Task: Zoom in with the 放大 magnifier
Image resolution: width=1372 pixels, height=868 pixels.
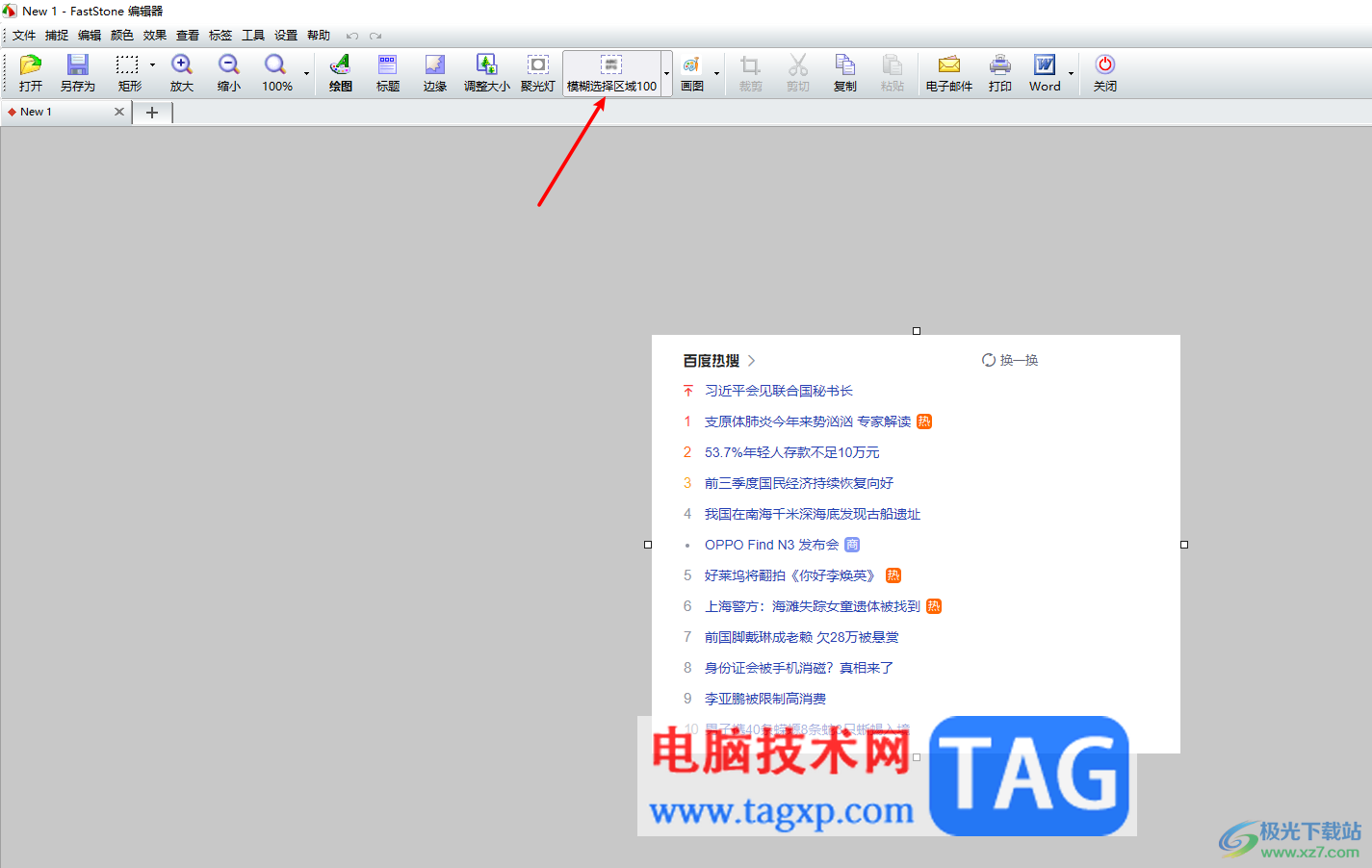Action: 182,73
